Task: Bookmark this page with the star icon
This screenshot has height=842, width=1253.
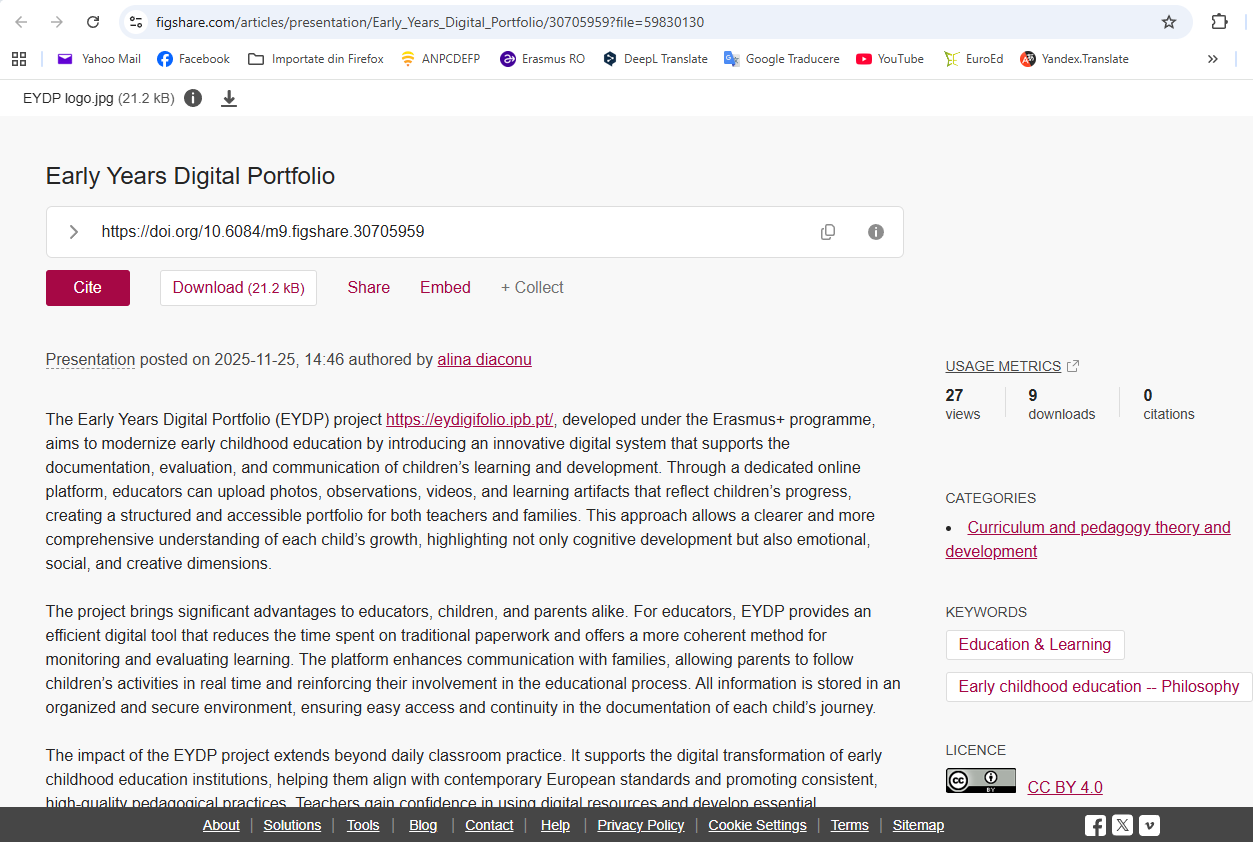Action: [x=1168, y=22]
